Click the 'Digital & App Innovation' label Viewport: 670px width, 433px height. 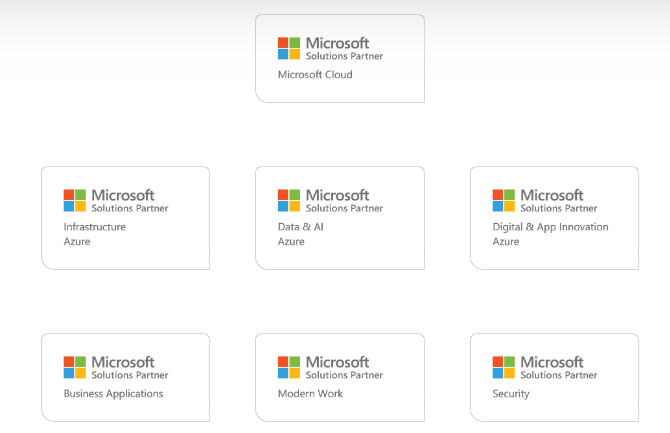[x=550, y=227]
